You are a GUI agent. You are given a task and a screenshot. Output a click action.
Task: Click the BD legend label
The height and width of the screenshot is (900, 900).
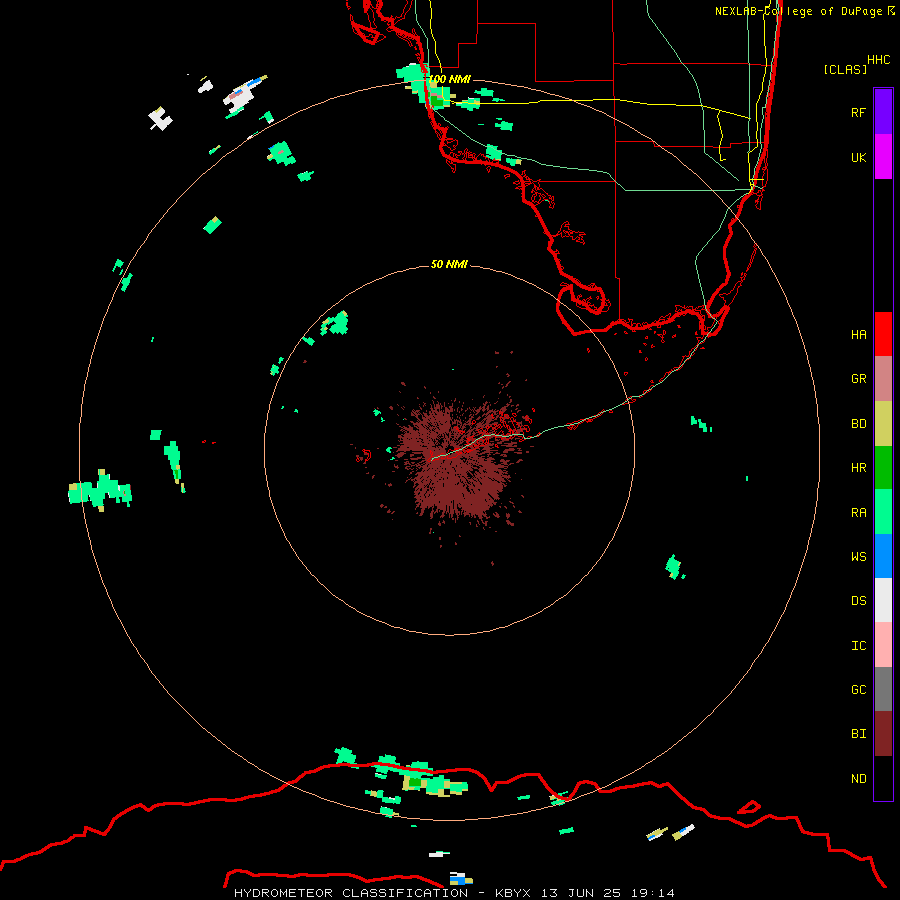858,424
